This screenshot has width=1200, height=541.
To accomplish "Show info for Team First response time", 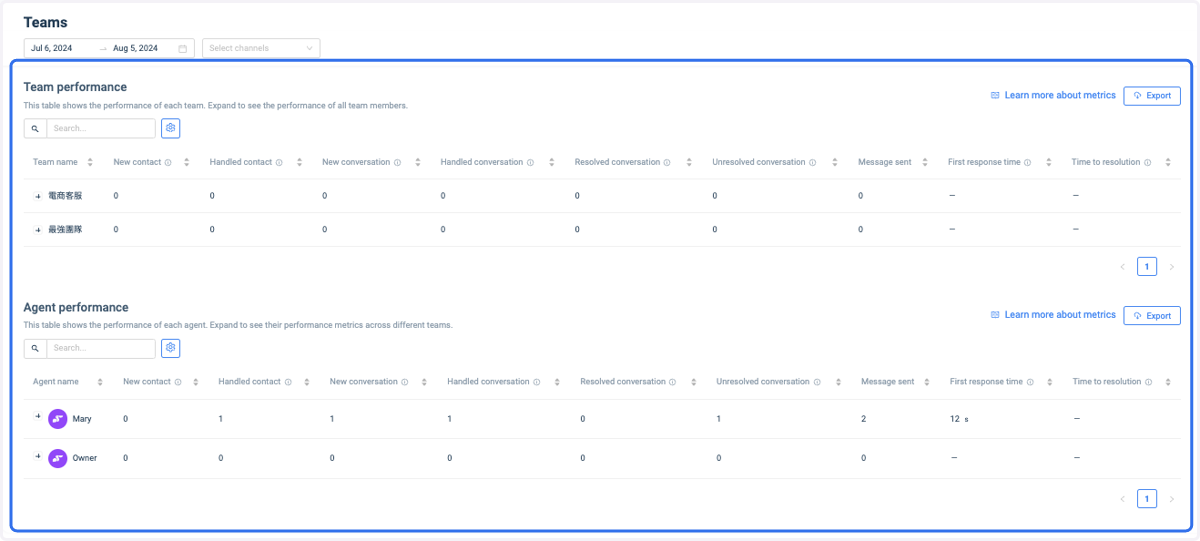I will tap(1028, 162).
